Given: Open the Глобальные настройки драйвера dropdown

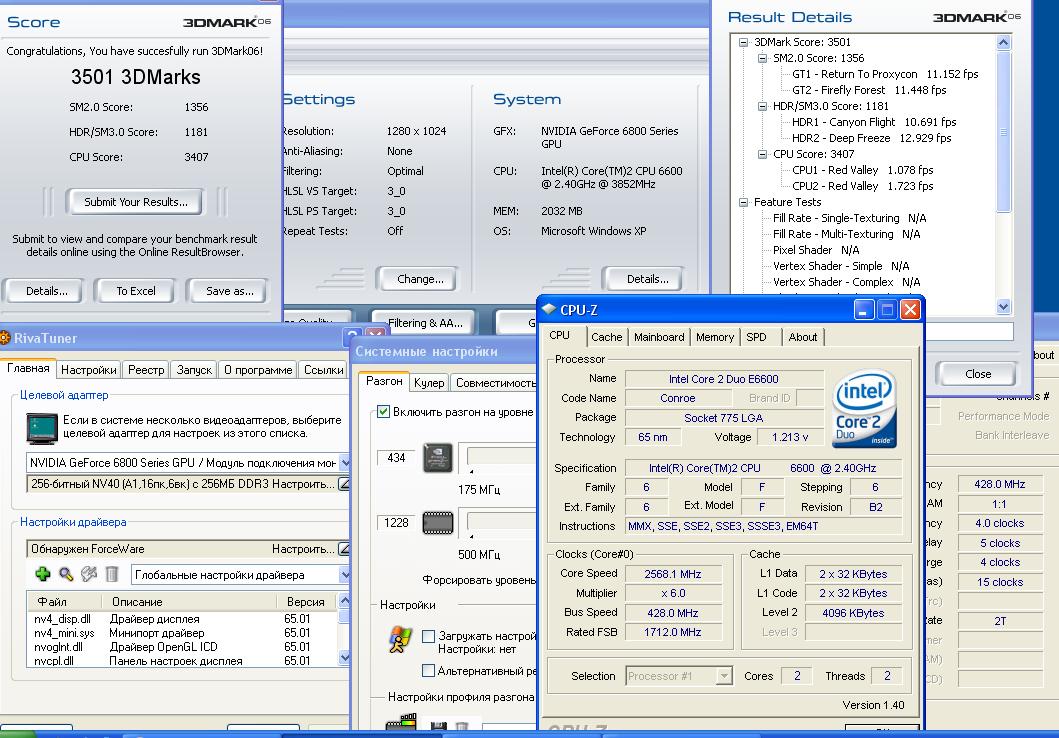Looking at the screenshot, I should point(344,575).
